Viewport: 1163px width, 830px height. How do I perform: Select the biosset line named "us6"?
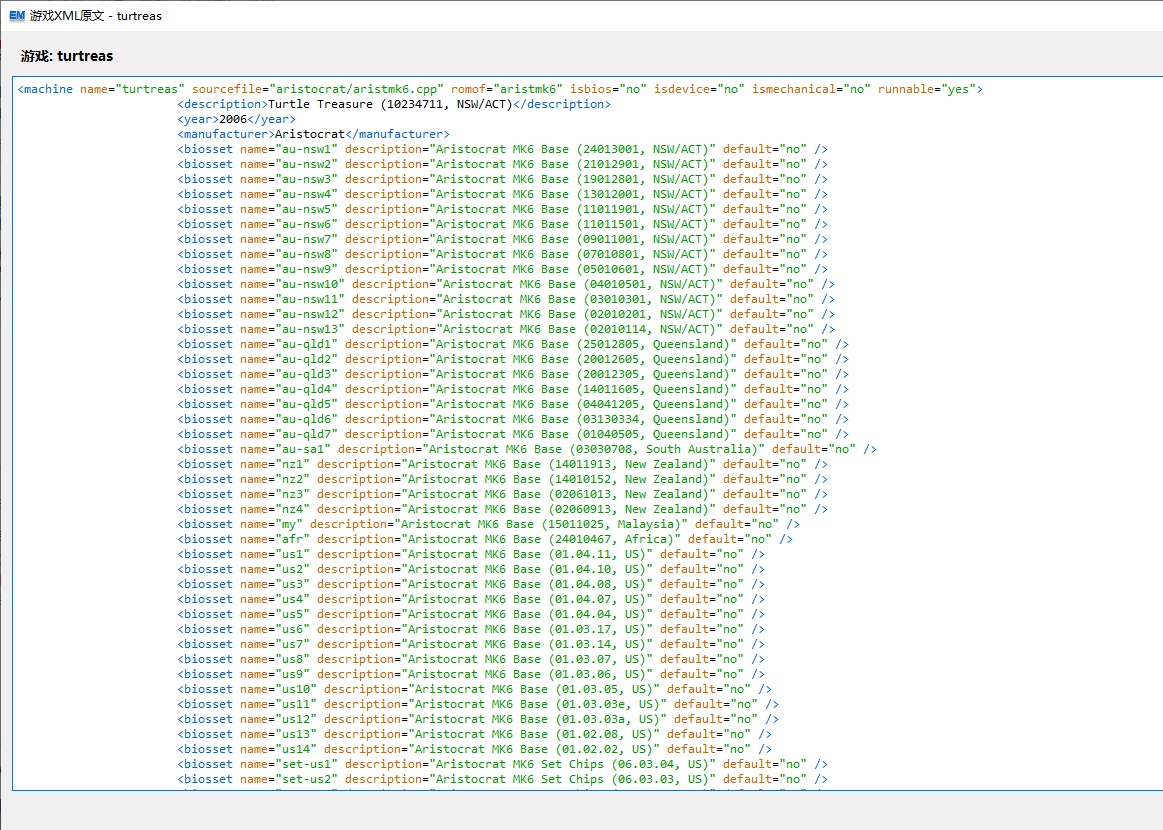[x=471, y=629]
